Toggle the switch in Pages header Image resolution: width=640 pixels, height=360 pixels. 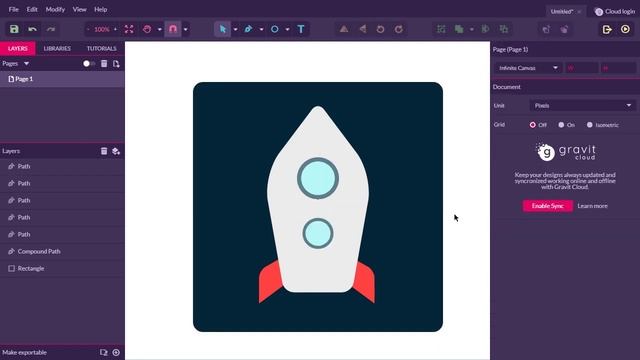89,64
